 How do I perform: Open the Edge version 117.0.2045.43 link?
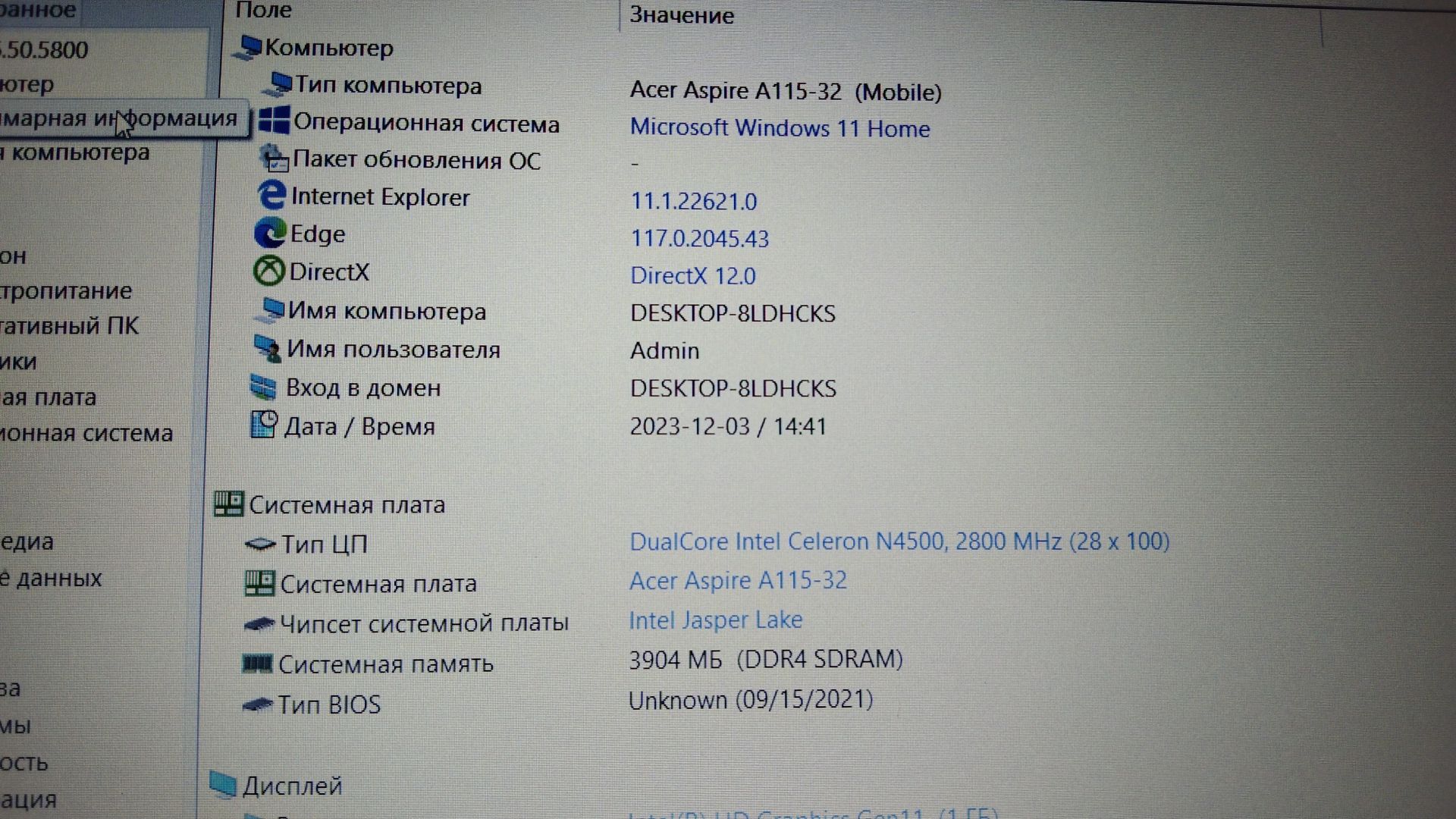point(699,238)
